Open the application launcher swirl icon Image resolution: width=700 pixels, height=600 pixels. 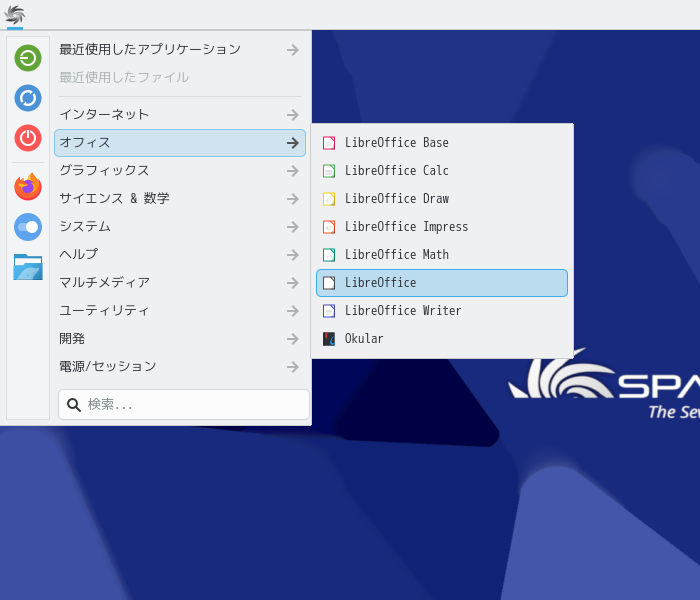click(x=15, y=15)
